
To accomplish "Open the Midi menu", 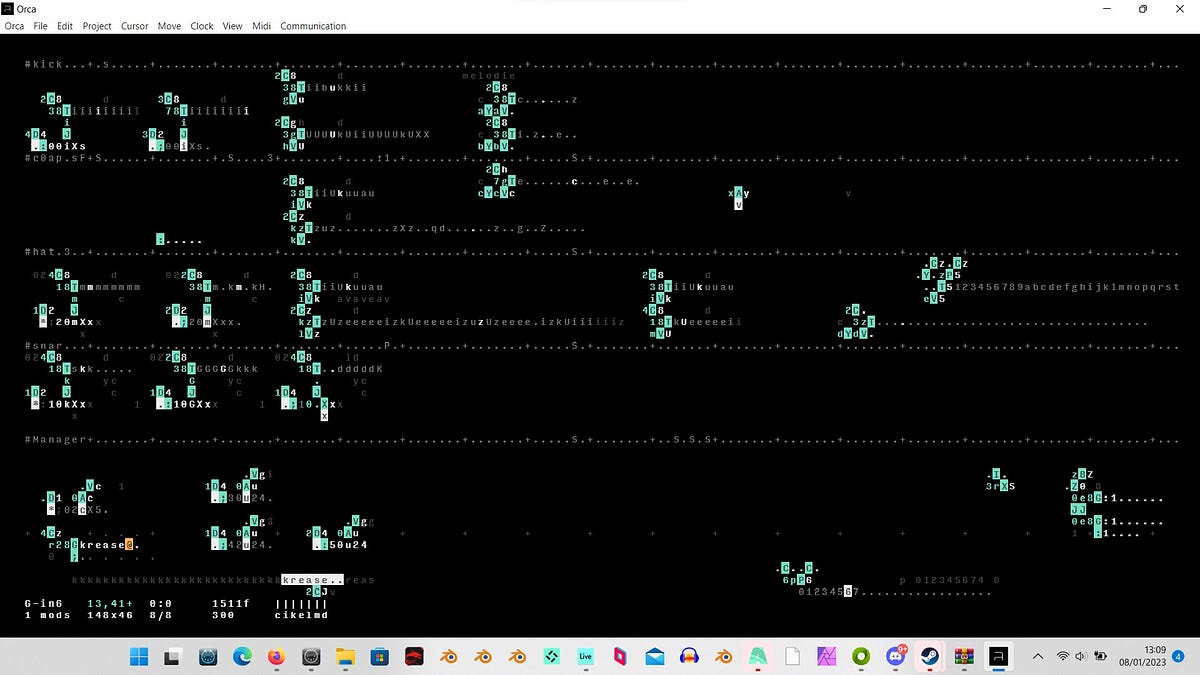I will 261,26.
